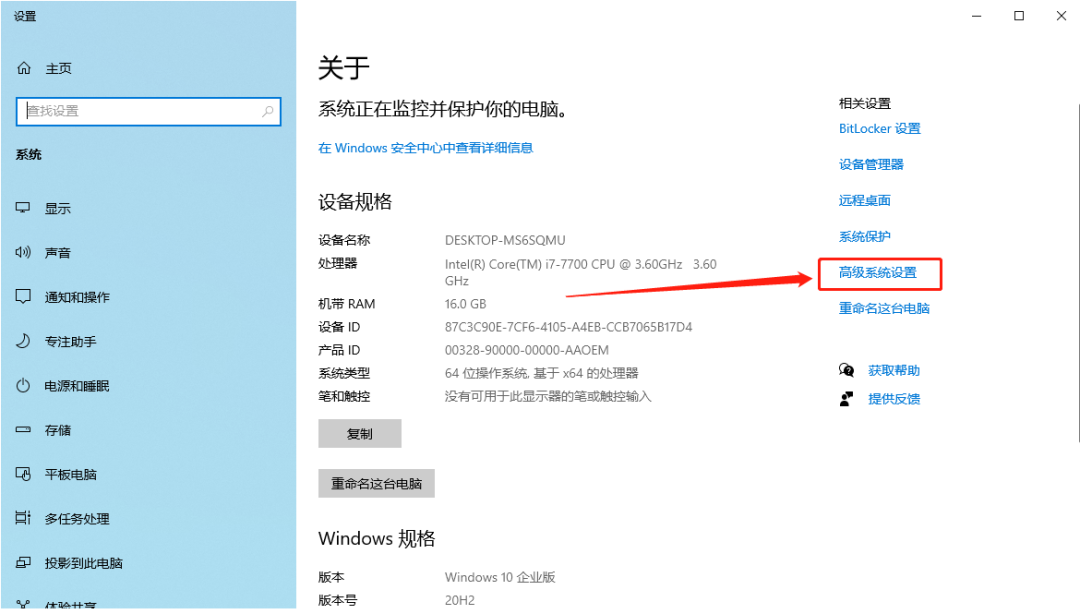This screenshot has width=1080, height=614.
Task: Select device ID 87C3C90E-7CF6-4105-A4EB-CCB7065B17D4
Action: (x=568, y=327)
